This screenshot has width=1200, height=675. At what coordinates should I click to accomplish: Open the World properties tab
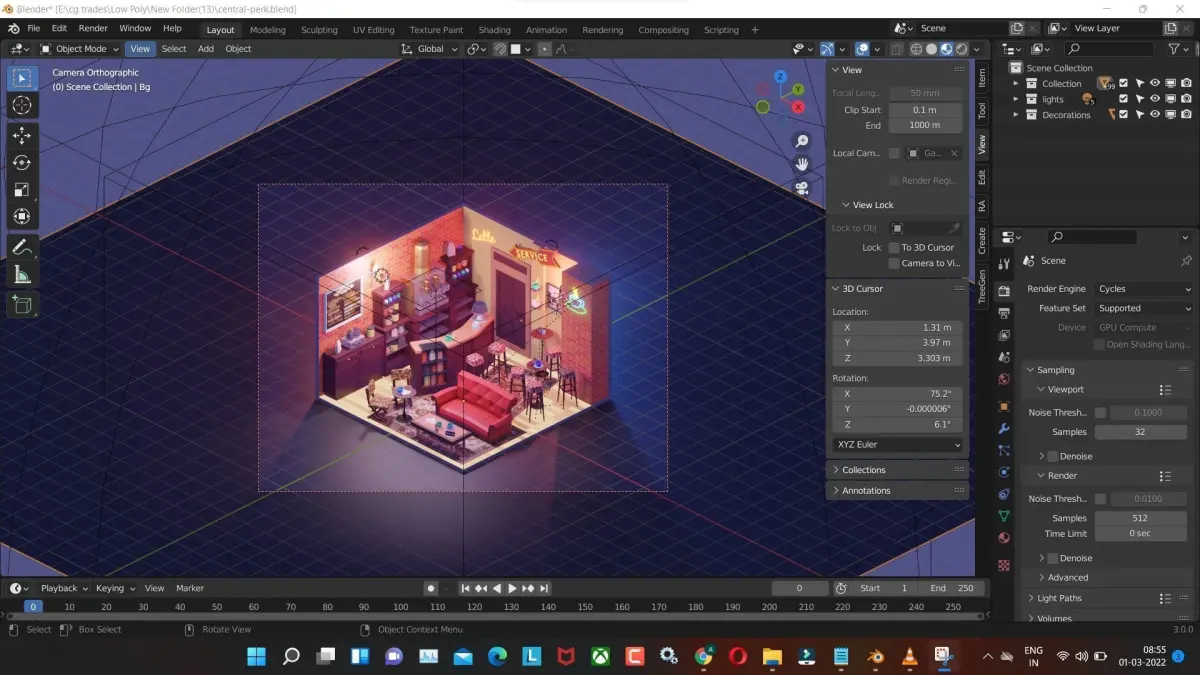point(1004,380)
